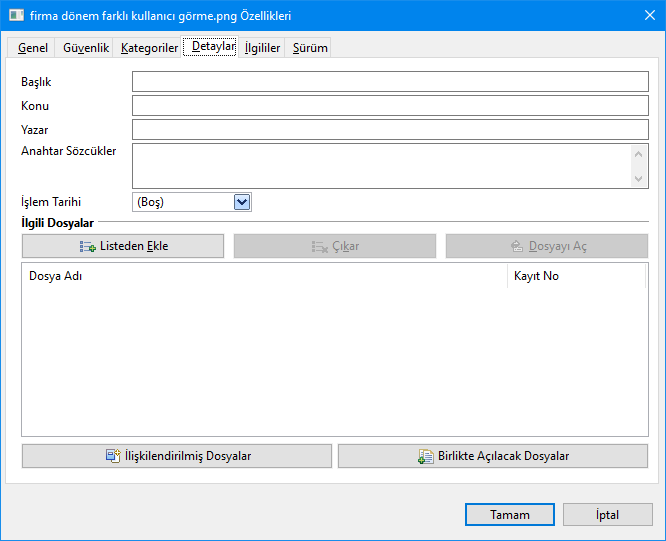
Task: Click the Çıkar remove button
Action: click(335, 246)
